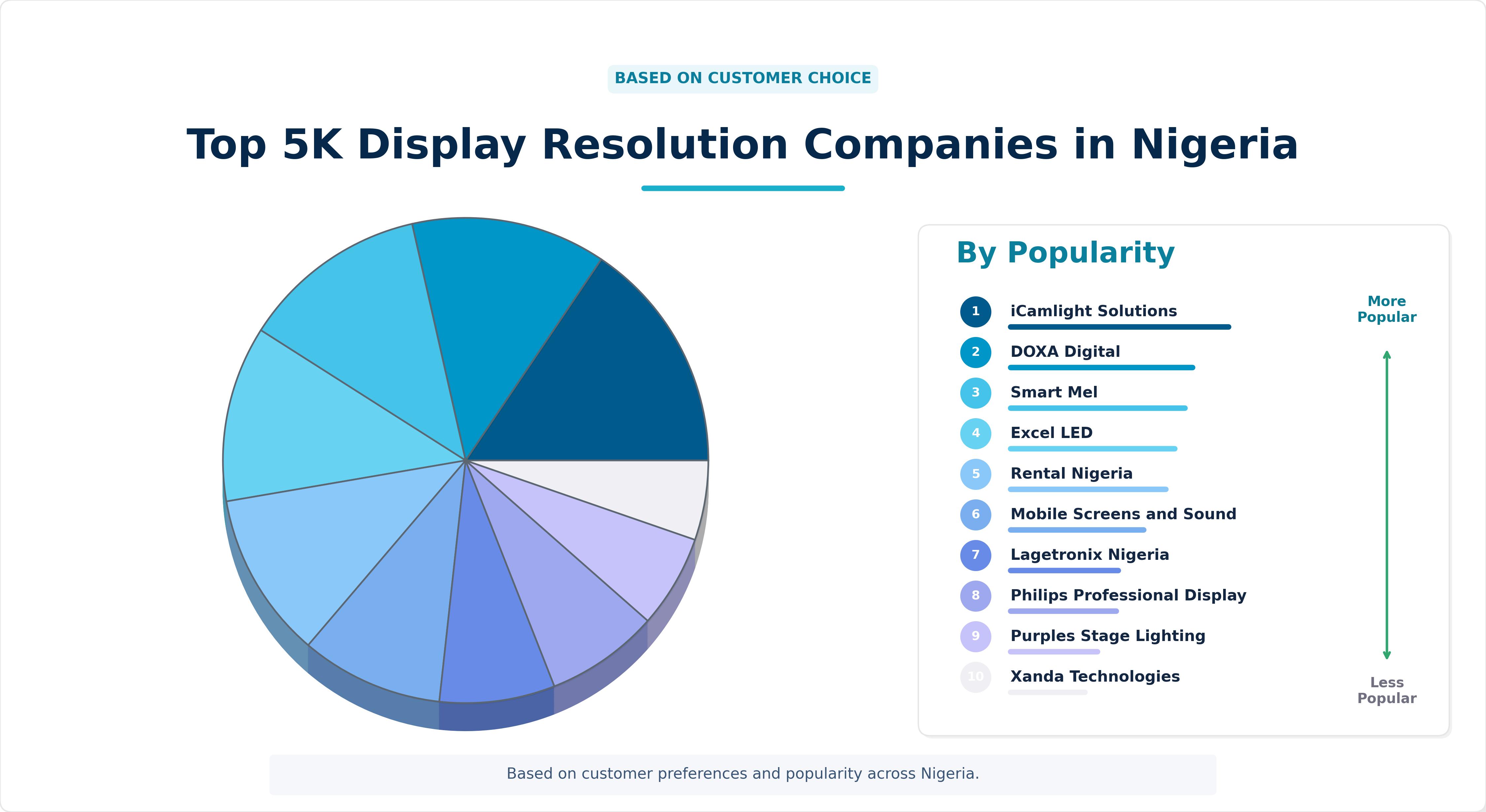Select the iCamlight Solutions label
The width and height of the screenshot is (1486, 812).
pyautogui.click(x=1093, y=311)
